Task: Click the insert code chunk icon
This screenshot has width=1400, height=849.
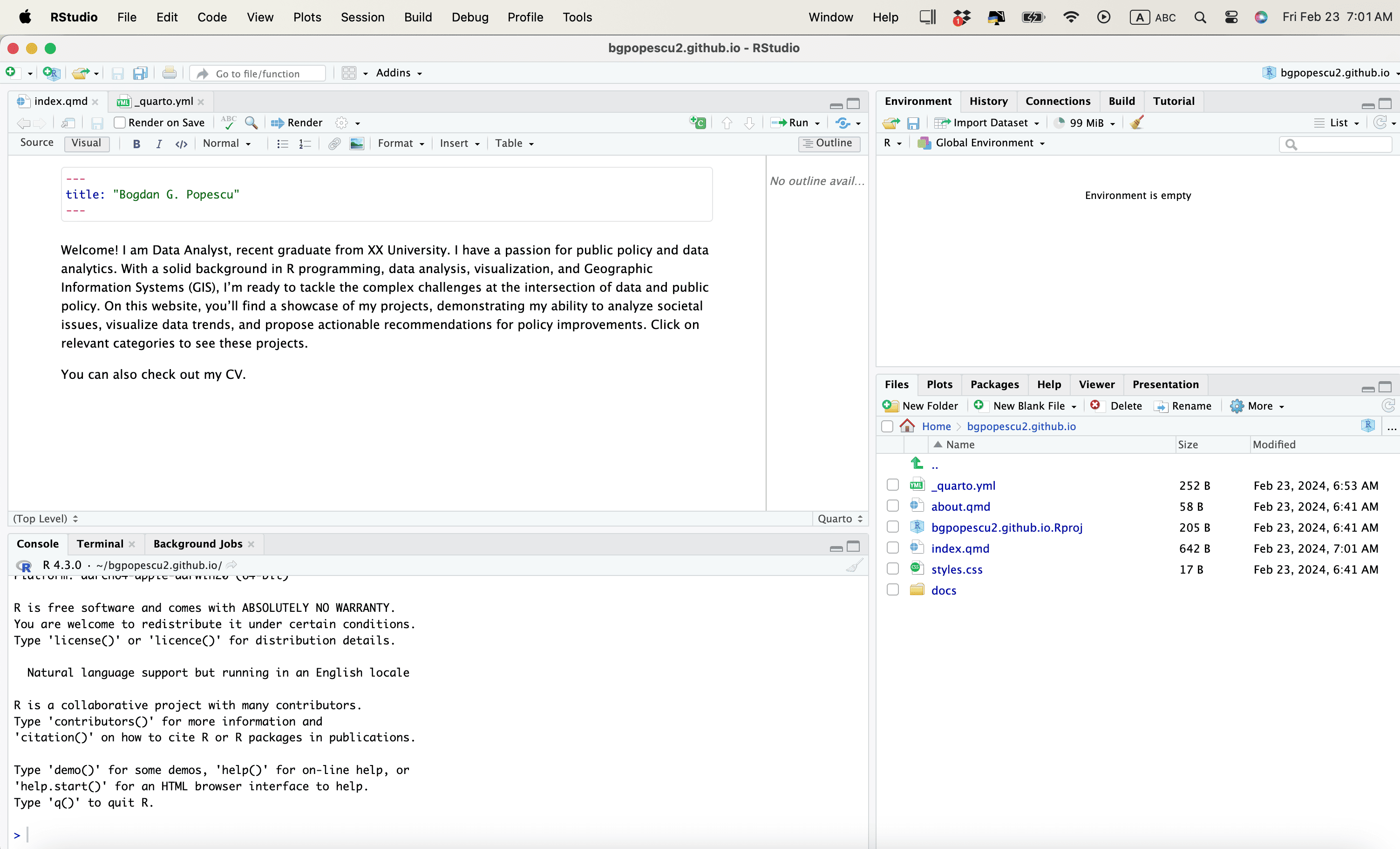Action: click(698, 123)
